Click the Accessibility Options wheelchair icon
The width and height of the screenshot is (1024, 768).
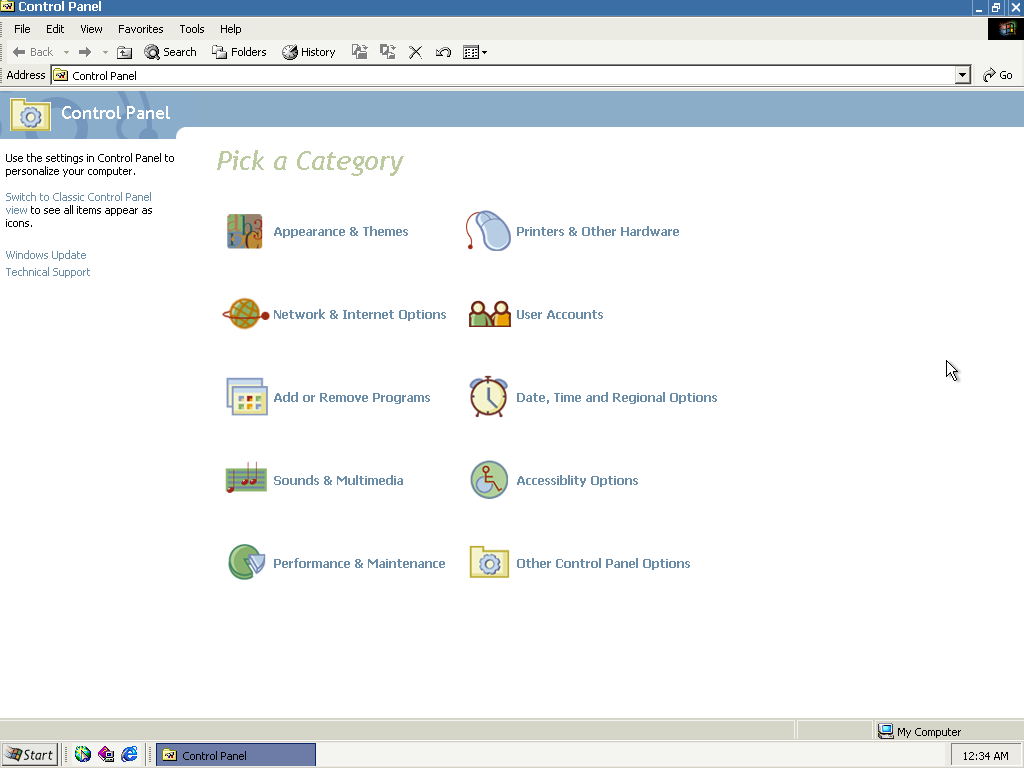pyautogui.click(x=489, y=480)
